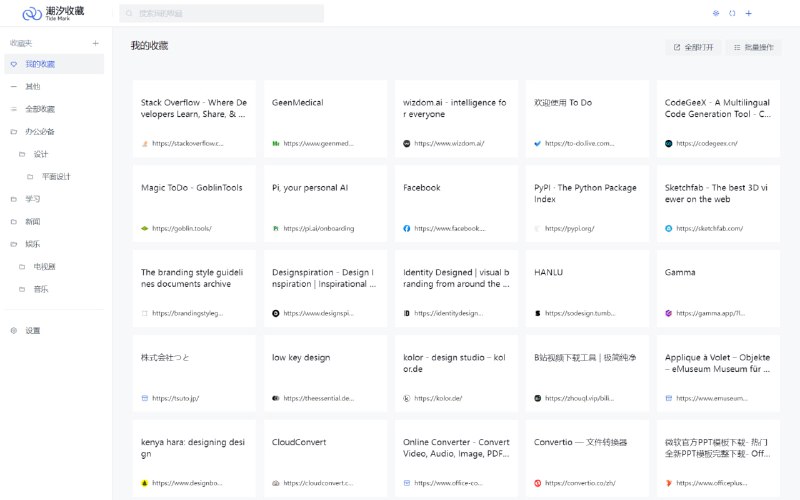Viewport: 800px width, 500px height.
Task: Select the 平面设计 subfolder
Action: coord(55,177)
